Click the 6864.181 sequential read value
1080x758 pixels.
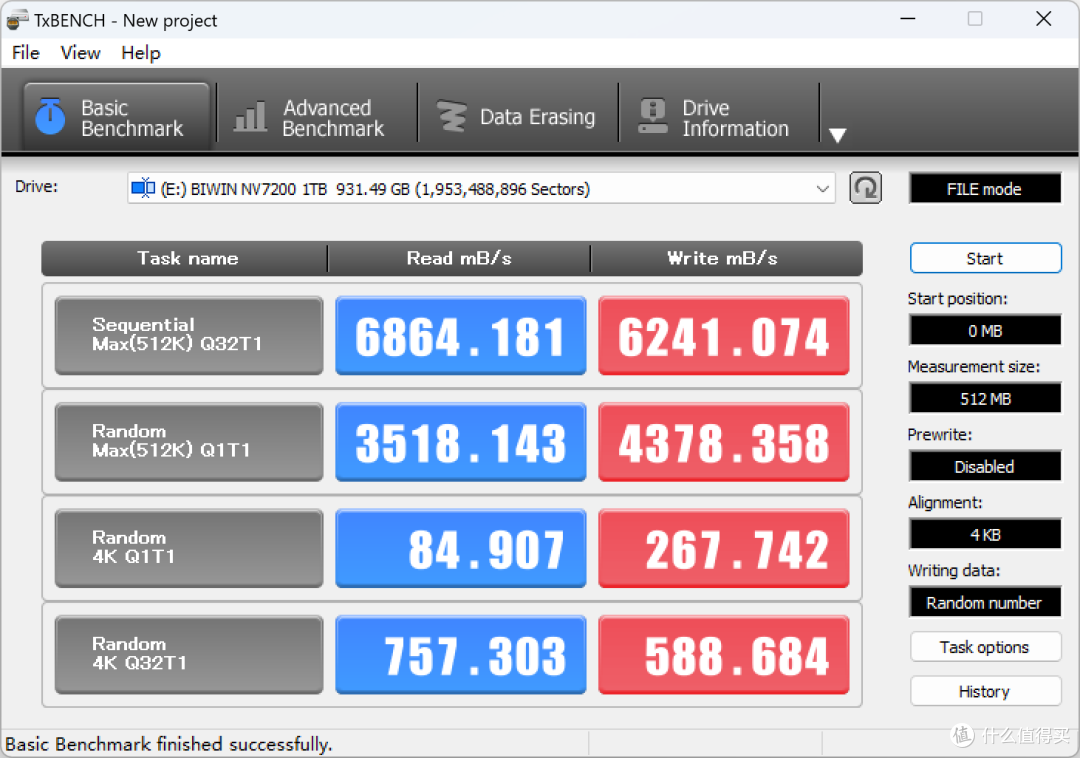(x=461, y=335)
